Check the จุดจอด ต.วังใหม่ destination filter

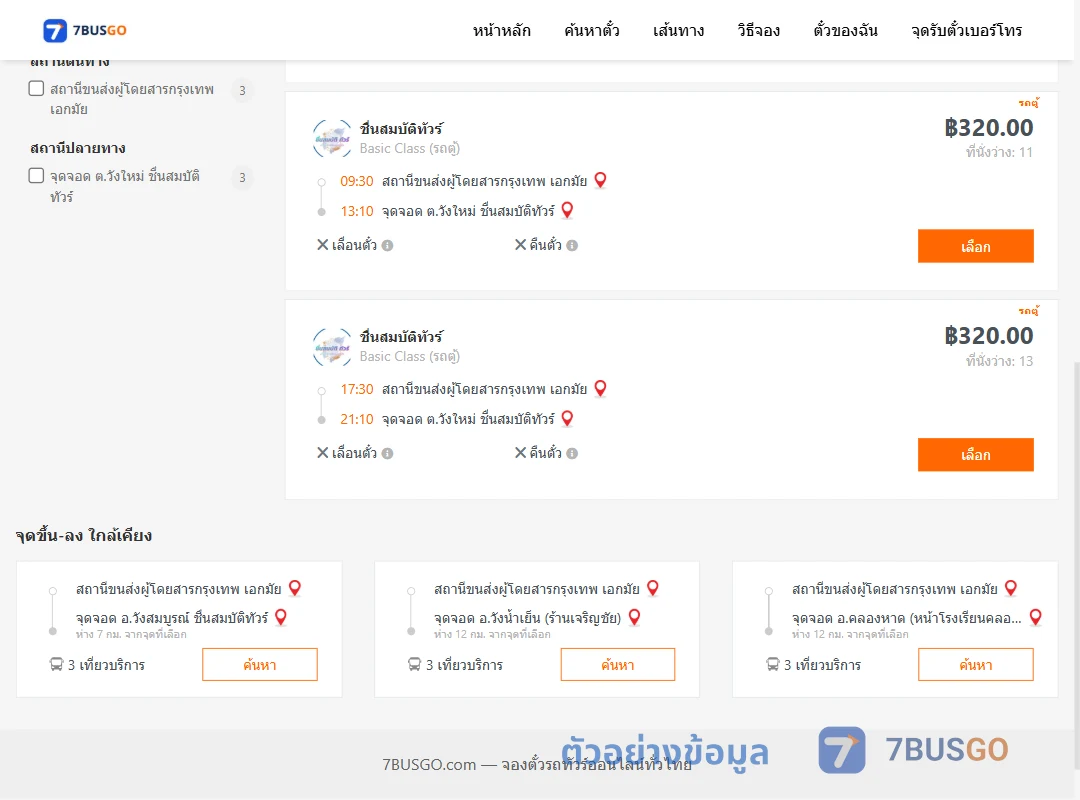[x=37, y=175]
